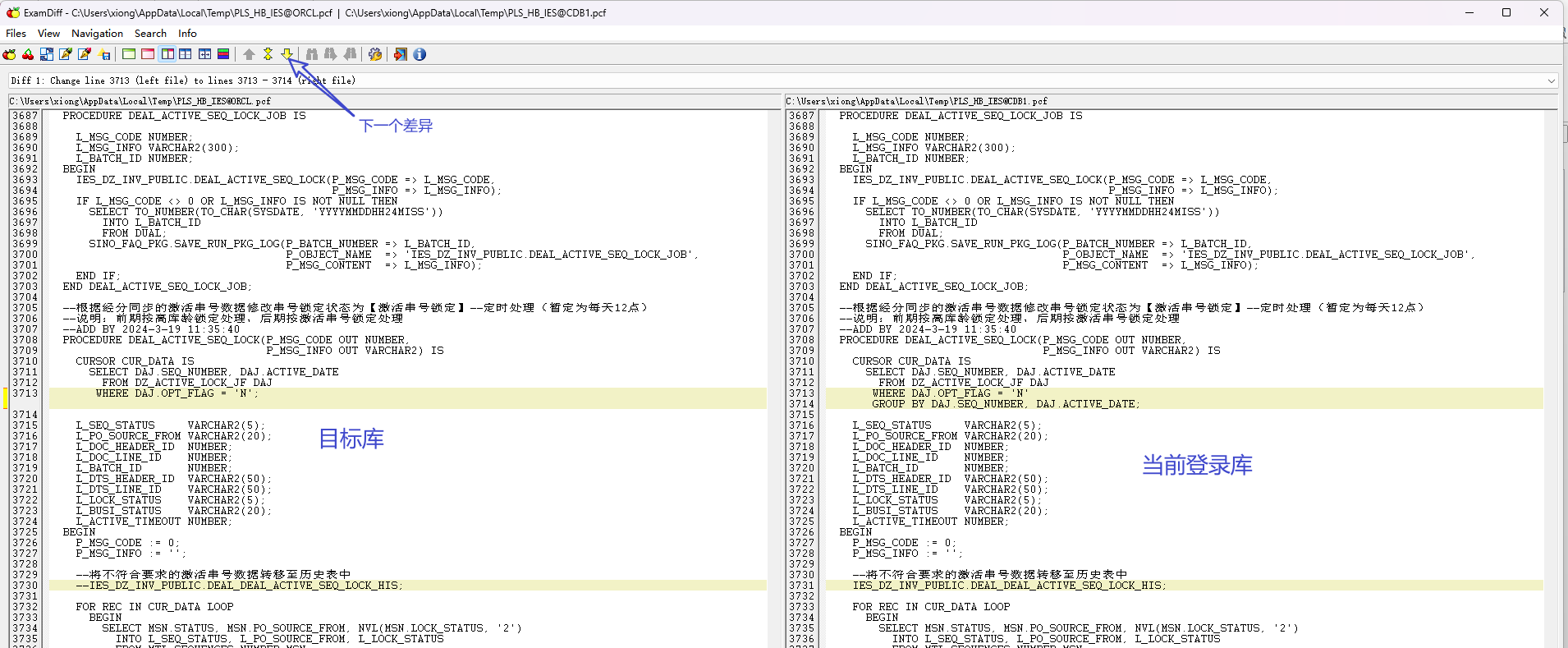Click highlighted line 3713 WHERE clause in left pane
Image resolution: width=1568 pixels, height=648 pixels.
407,393
